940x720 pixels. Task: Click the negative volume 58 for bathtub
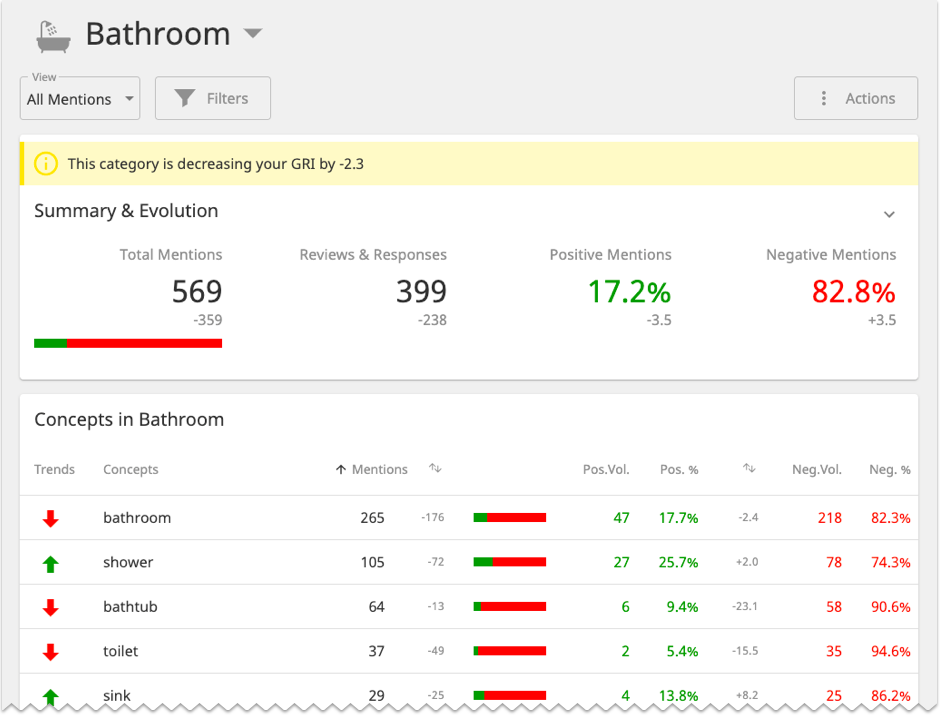[834, 607]
